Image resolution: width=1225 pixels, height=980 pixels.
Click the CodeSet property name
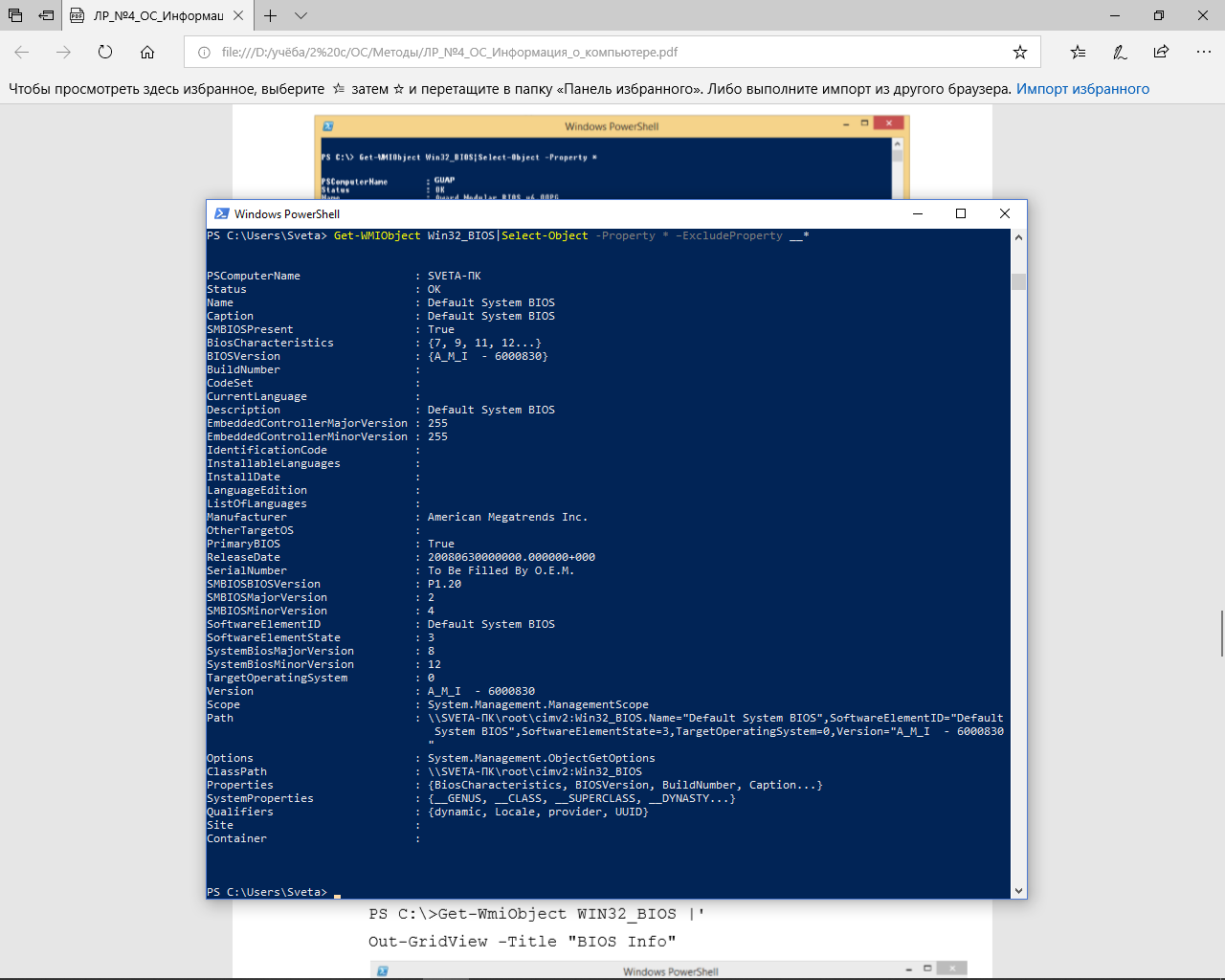230,383
